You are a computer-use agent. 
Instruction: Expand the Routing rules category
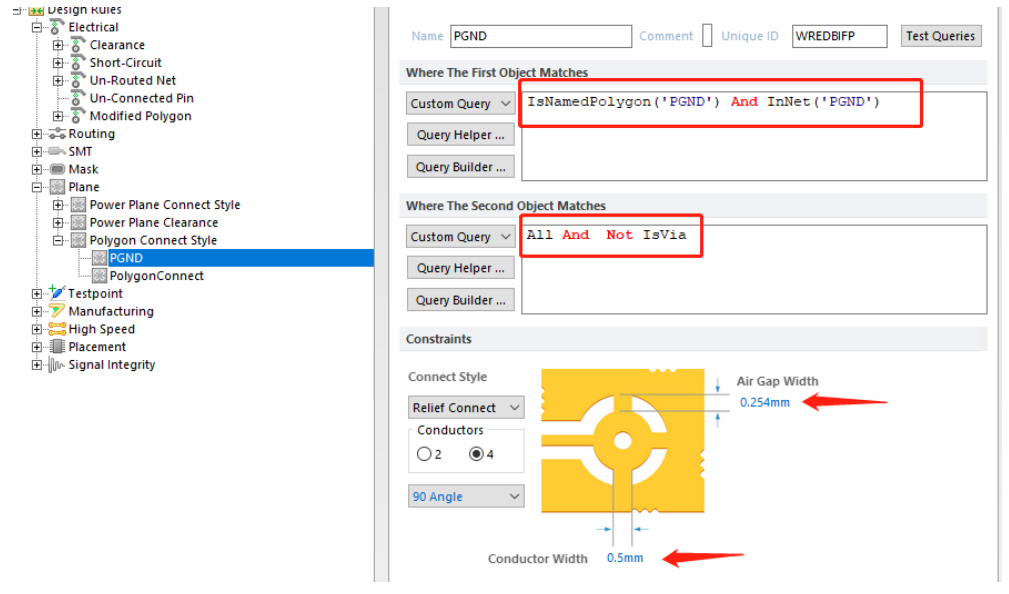tap(37, 134)
